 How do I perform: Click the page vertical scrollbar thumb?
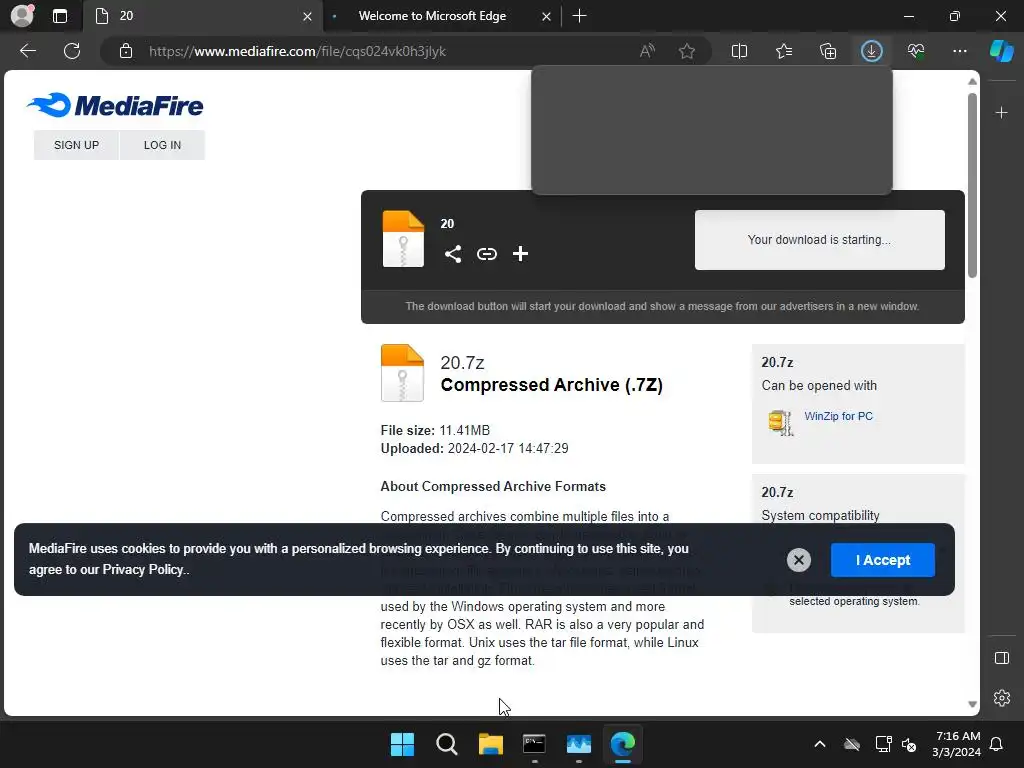972,185
